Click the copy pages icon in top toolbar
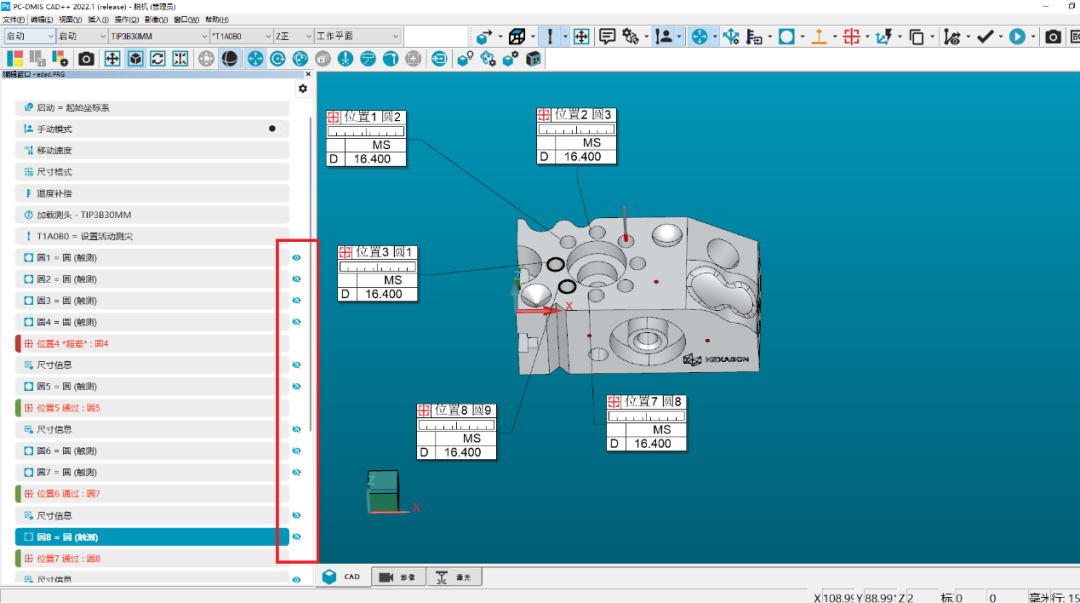This screenshot has height=603, width=1080. pos(917,37)
